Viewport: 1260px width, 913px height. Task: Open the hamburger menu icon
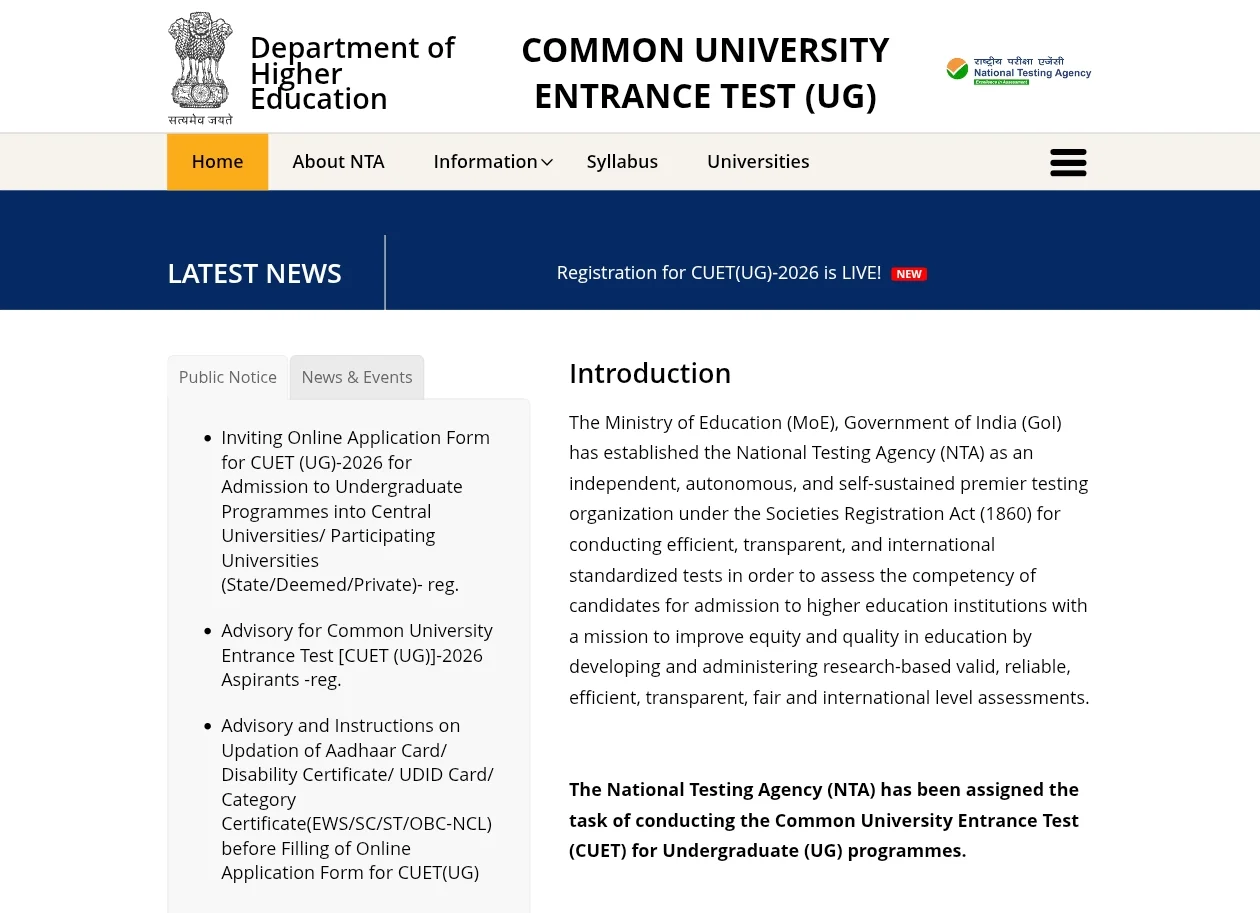coord(1067,162)
